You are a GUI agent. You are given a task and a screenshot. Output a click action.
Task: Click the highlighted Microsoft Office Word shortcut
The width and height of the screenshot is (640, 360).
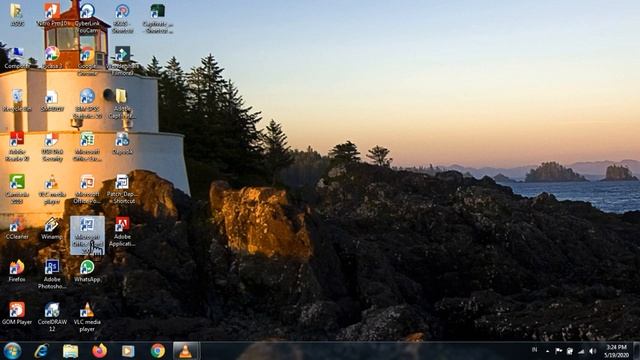[x=87, y=236]
